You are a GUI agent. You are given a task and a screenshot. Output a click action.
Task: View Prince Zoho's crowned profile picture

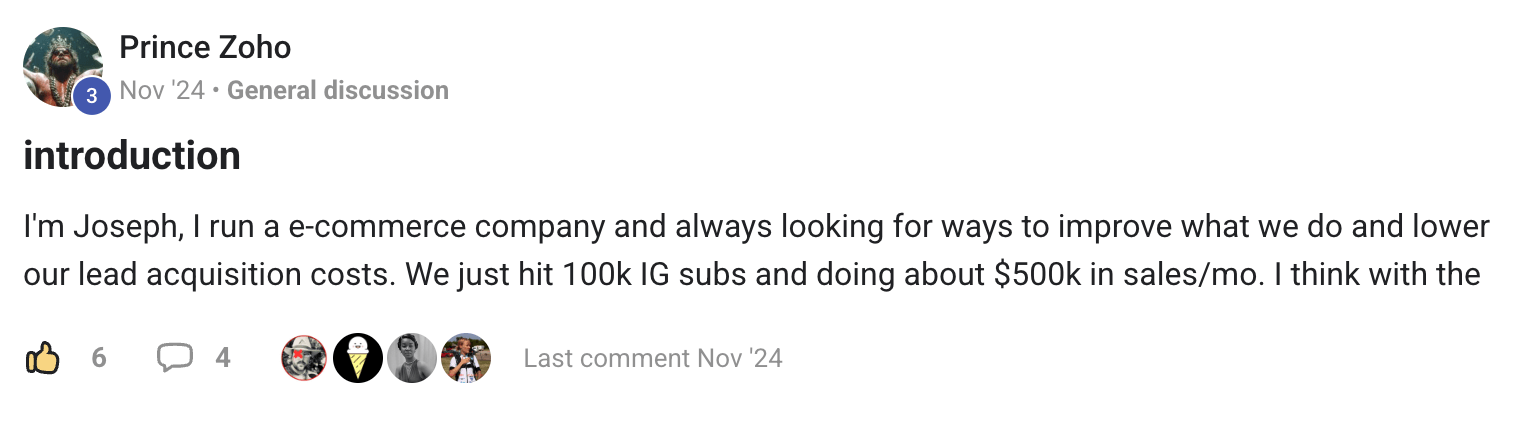pos(60,64)
